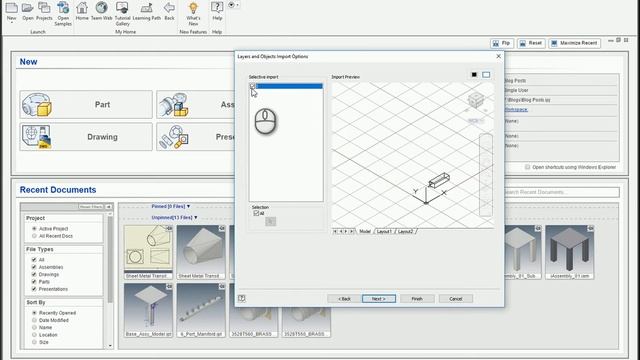Cancel the import dialog
Viewport: 640px width, 360px height.
coord(456,299)
